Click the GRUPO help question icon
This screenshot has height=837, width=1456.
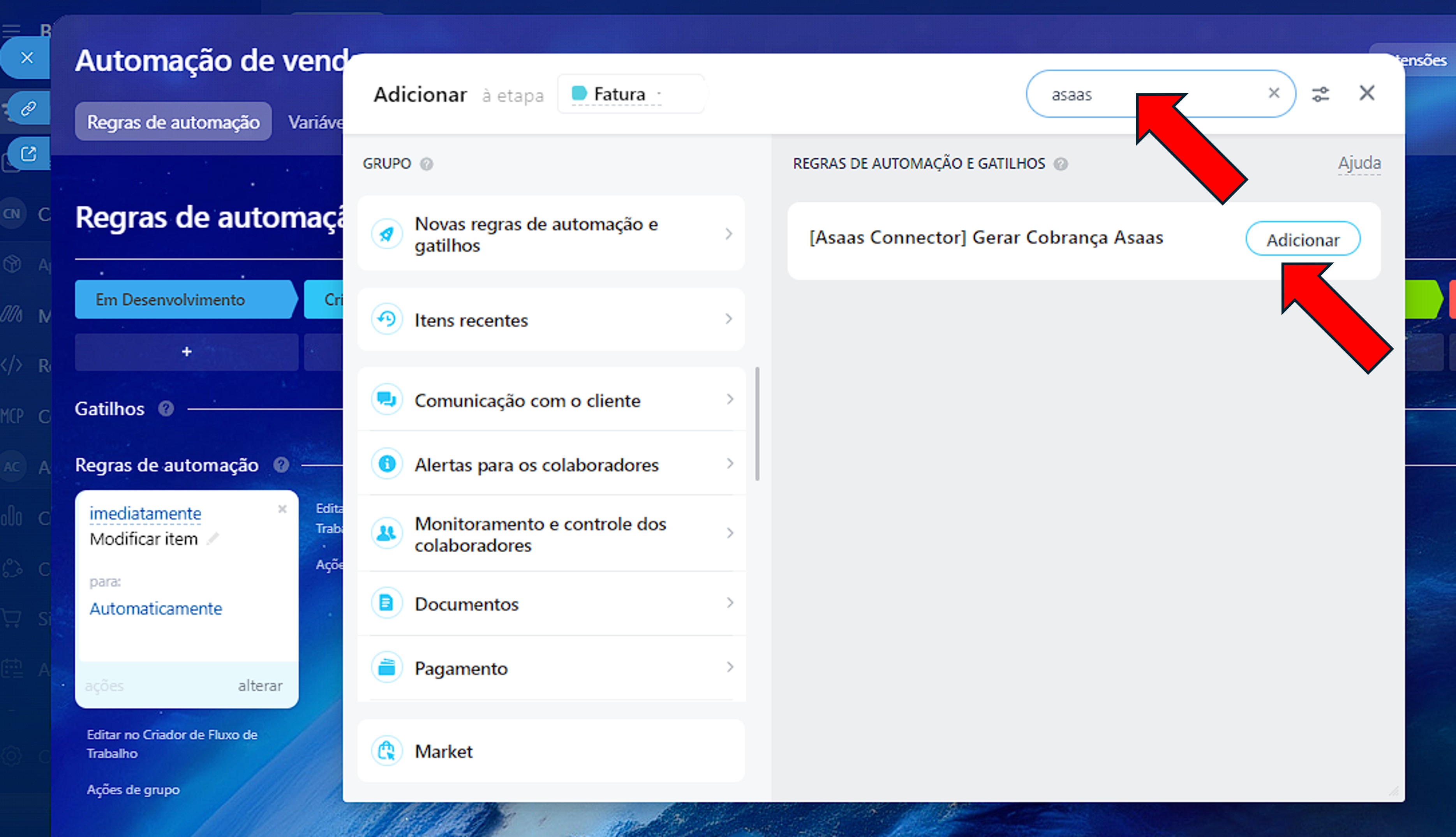click(x=427, y=164)
